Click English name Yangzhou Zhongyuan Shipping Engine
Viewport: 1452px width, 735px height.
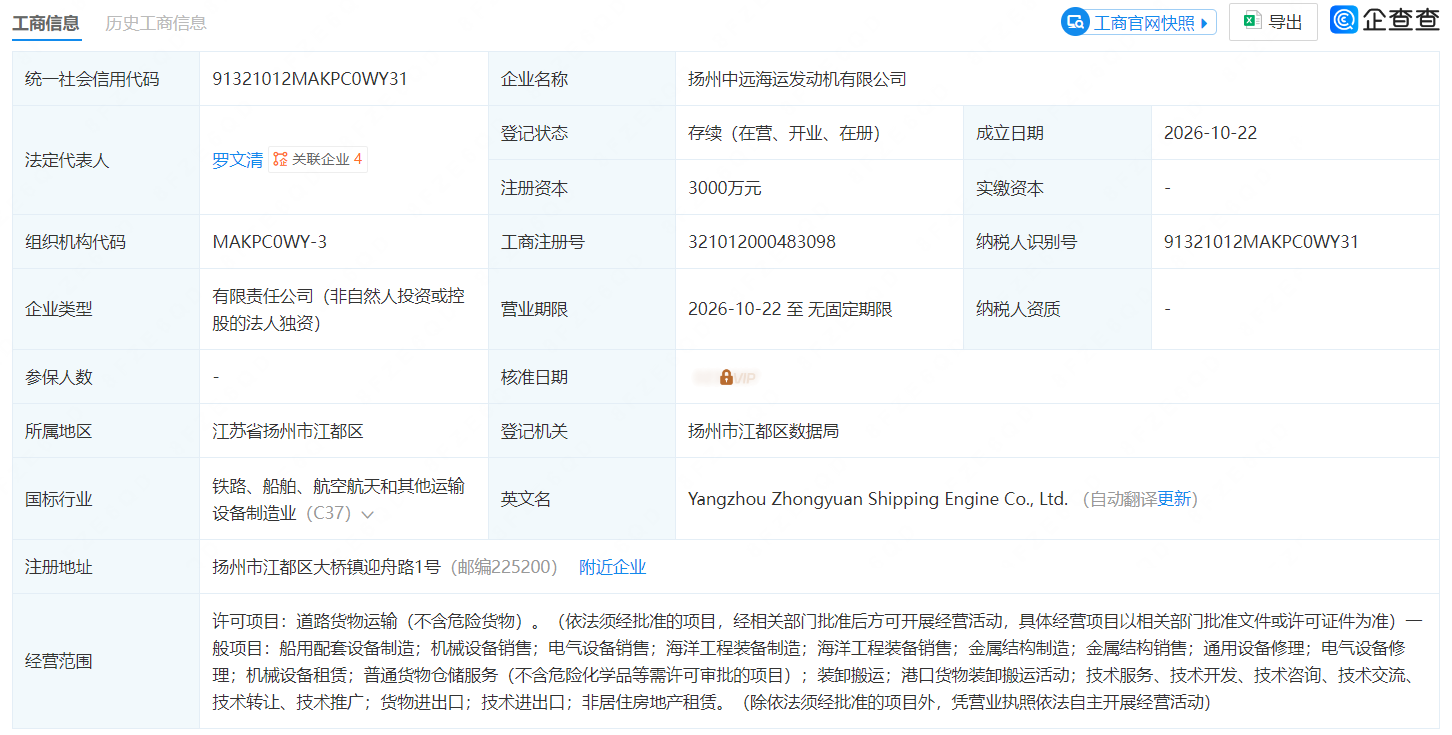[878, 499]
